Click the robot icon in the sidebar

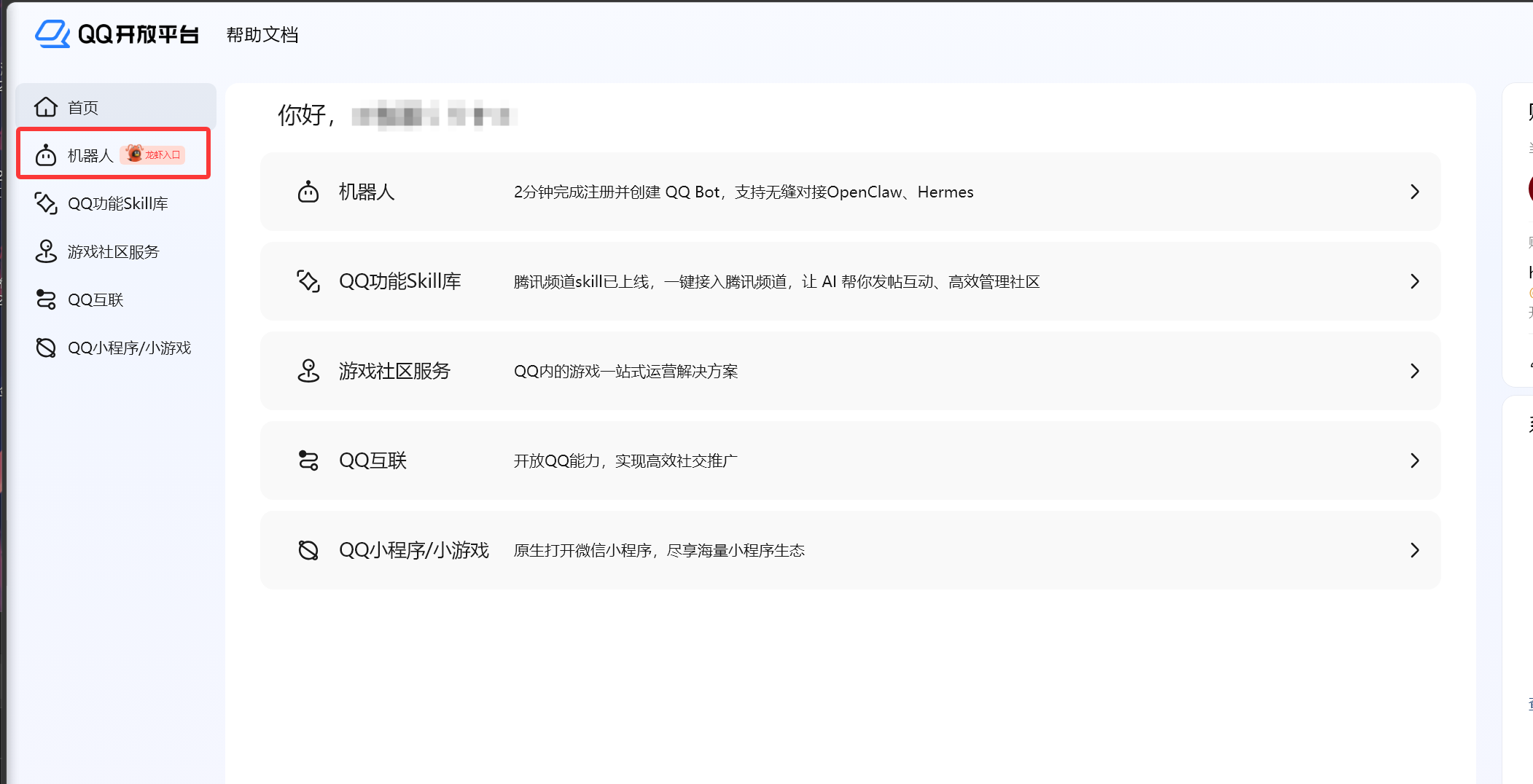46,155
